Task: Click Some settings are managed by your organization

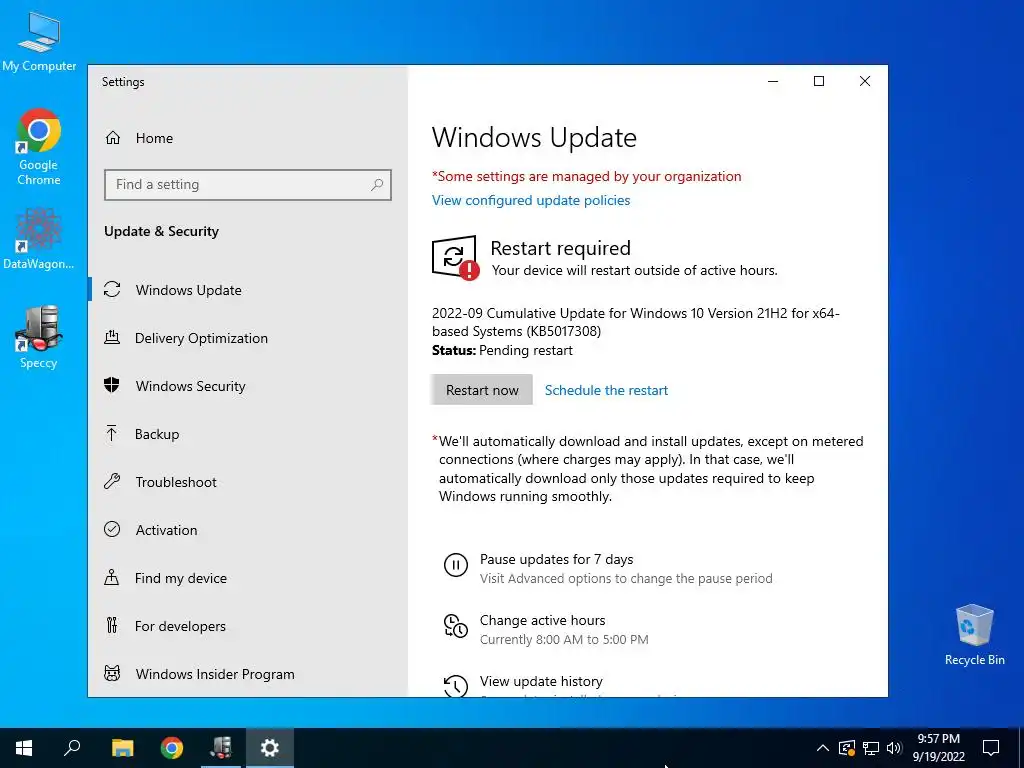Action: 586,176
